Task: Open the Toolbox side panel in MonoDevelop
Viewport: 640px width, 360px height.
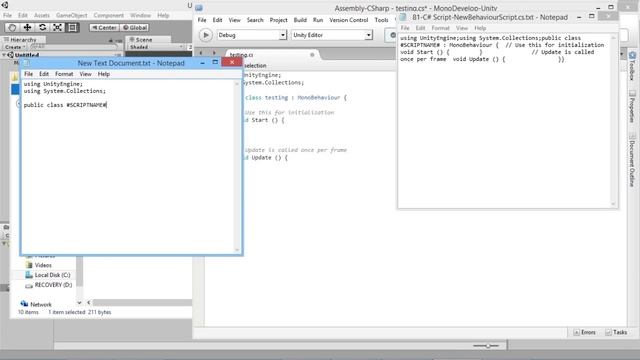Action: click(x=632, y=66)
